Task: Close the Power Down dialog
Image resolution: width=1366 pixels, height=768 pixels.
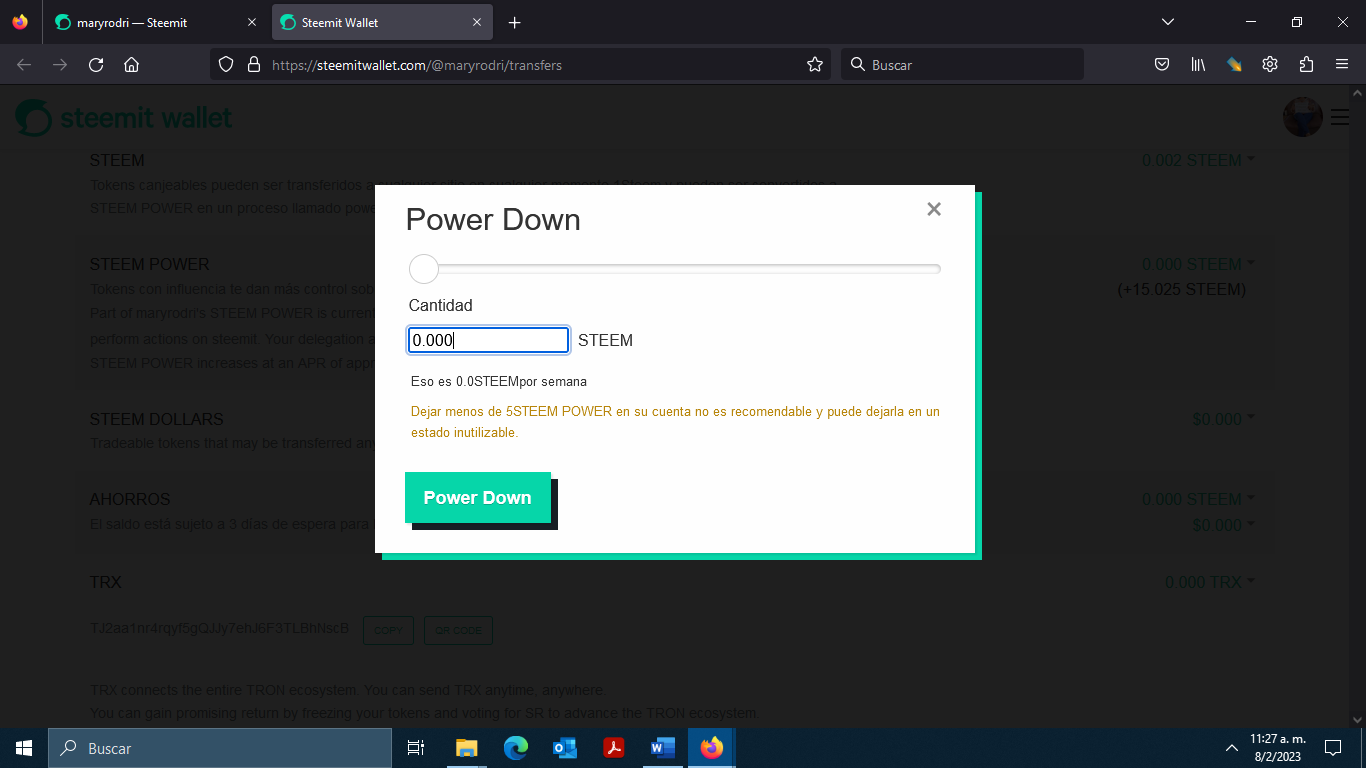Action: (934, 209)
